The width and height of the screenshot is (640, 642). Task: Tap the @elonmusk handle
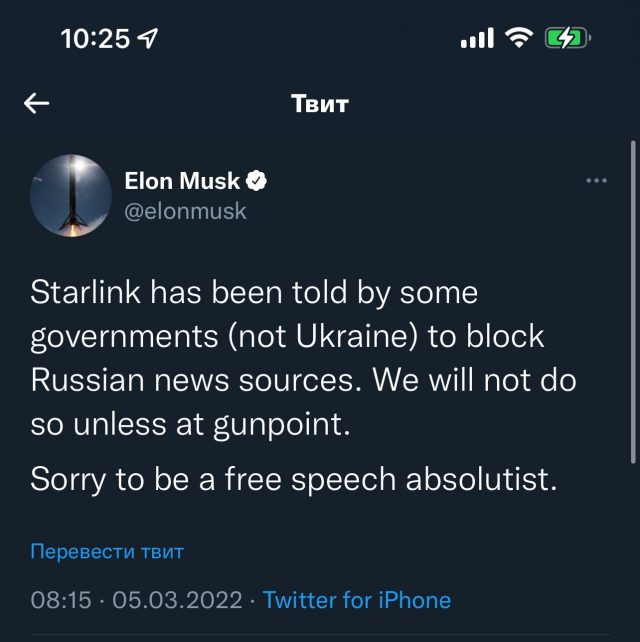185,211
